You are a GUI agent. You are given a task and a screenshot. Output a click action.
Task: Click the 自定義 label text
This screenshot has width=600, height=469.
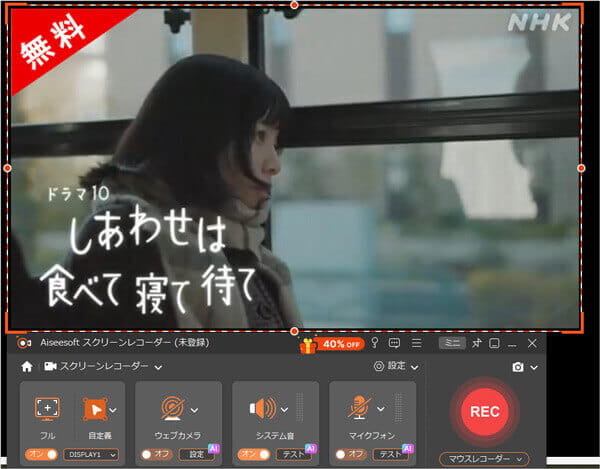click(100, 435)
